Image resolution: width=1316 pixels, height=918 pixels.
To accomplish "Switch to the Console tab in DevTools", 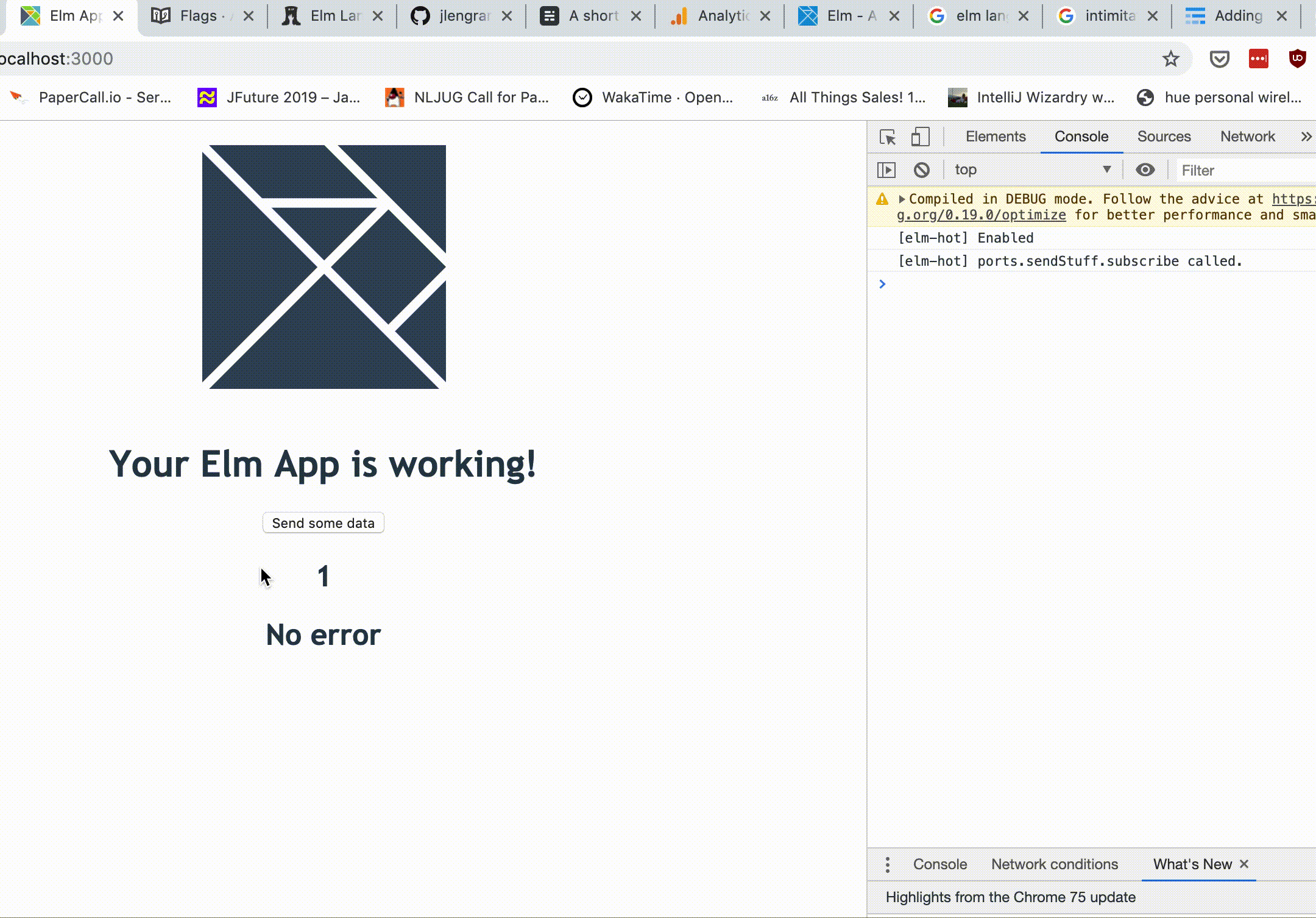I will pyautogui.click(x=1081, y=137).
